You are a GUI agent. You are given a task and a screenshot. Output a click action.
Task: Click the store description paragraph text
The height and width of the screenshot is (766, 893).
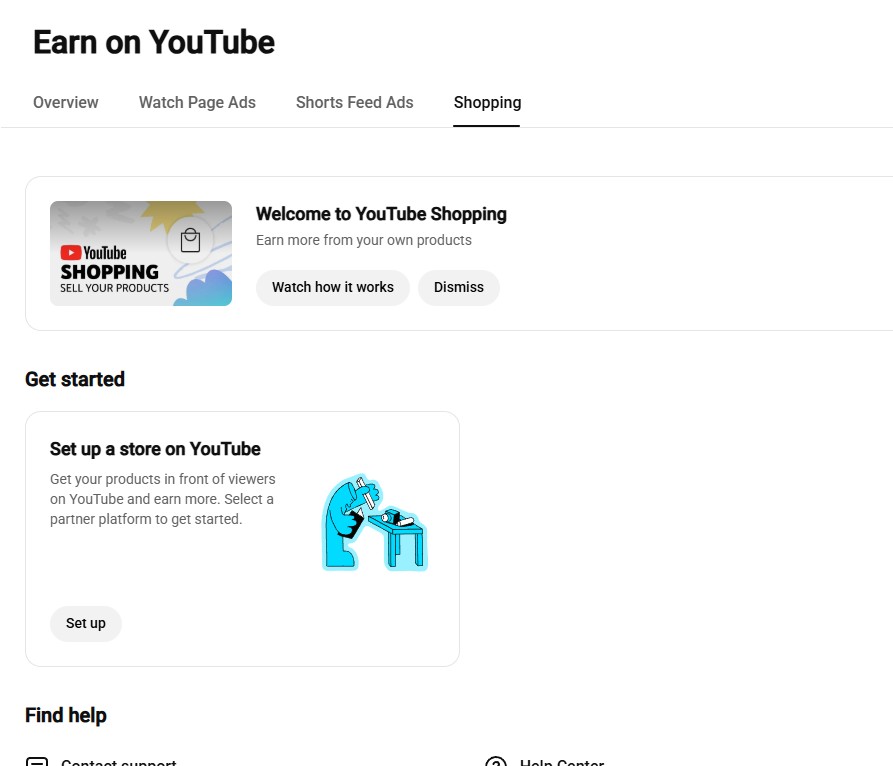click(x=162, y=499)
